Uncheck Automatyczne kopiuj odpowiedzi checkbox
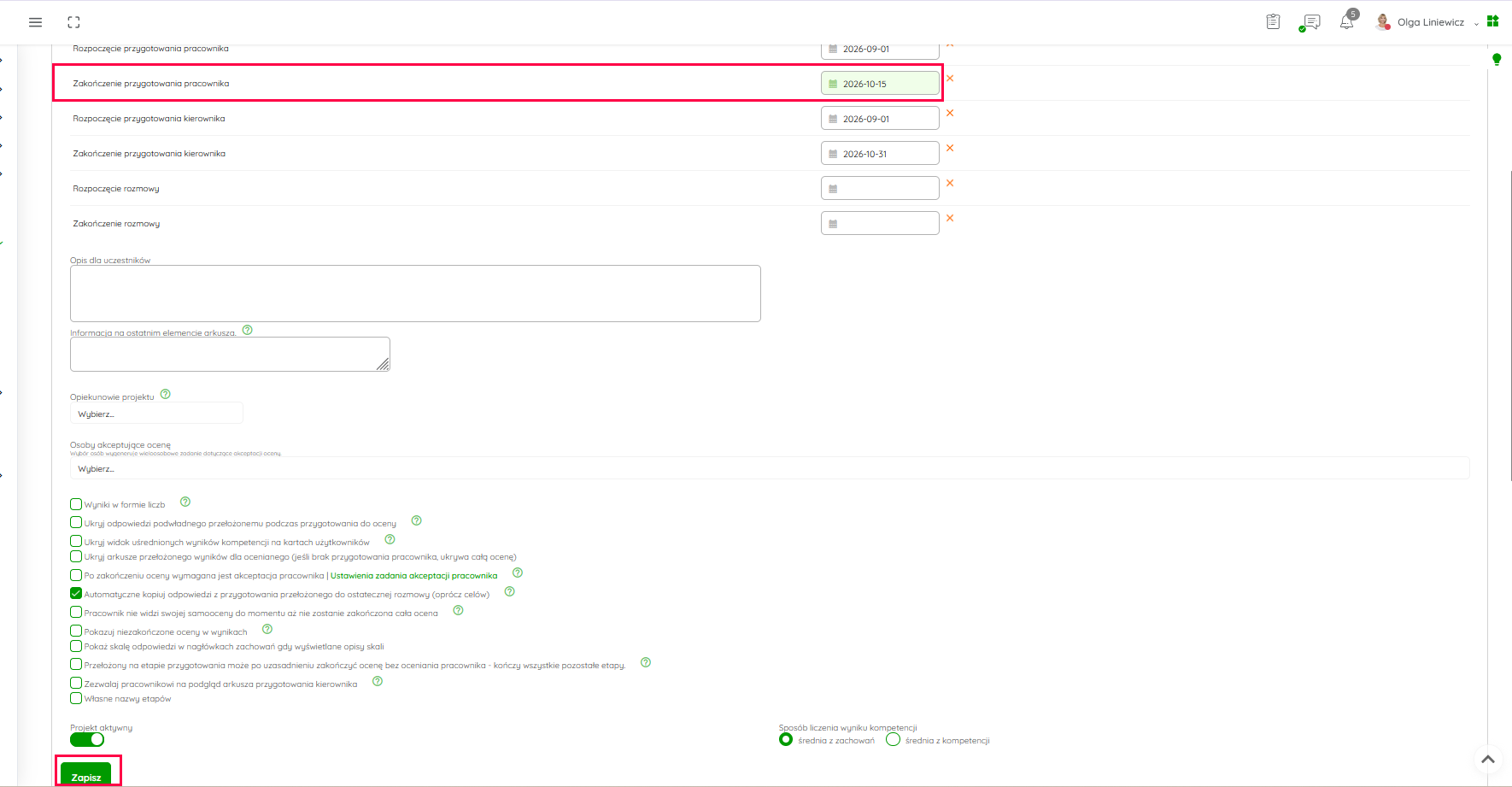1512x787 pixels. [76, 594]
